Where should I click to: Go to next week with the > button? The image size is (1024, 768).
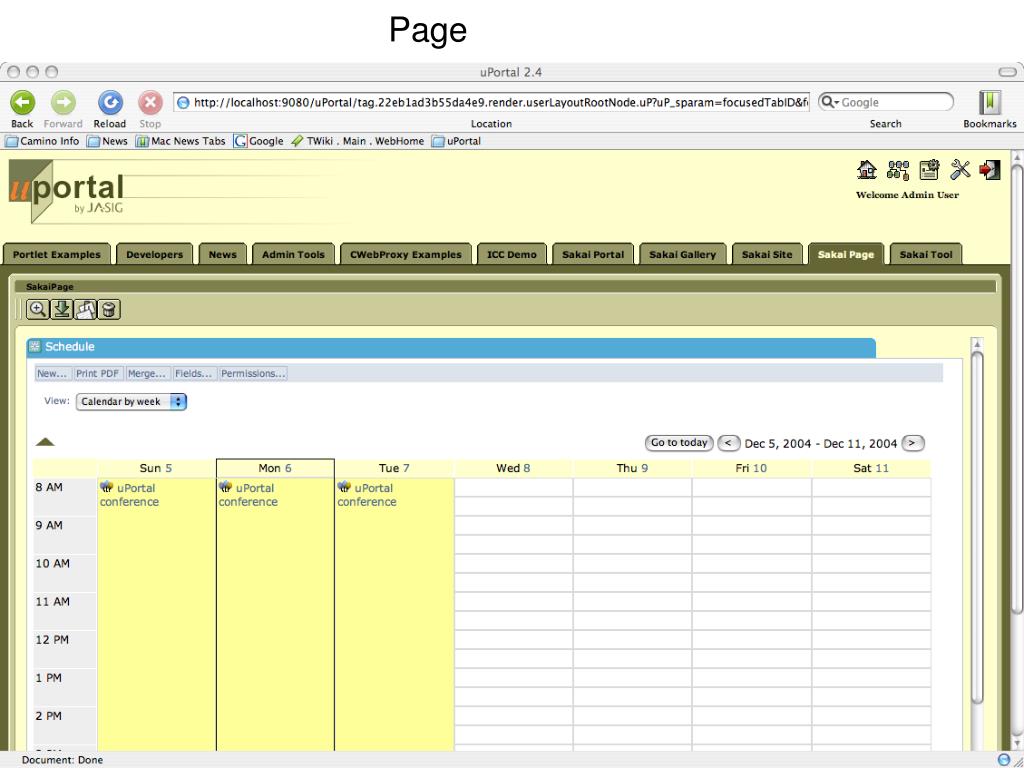pos(913,443)
